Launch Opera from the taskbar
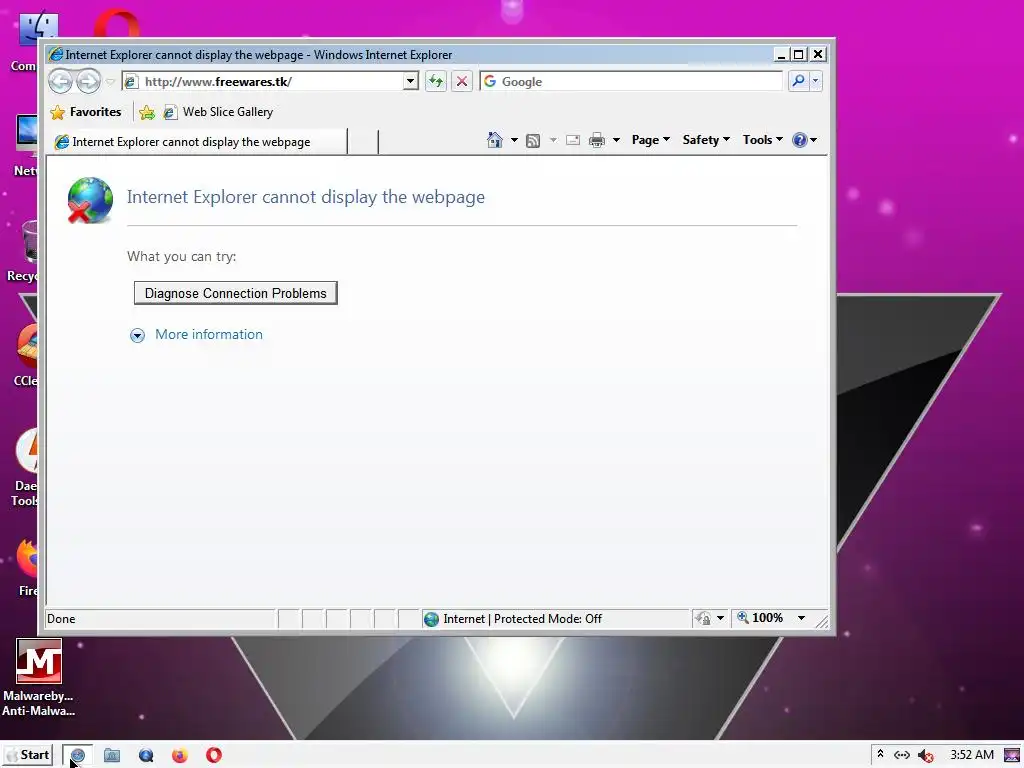This screenshot has width=1024, height=768. pos(214,756)
